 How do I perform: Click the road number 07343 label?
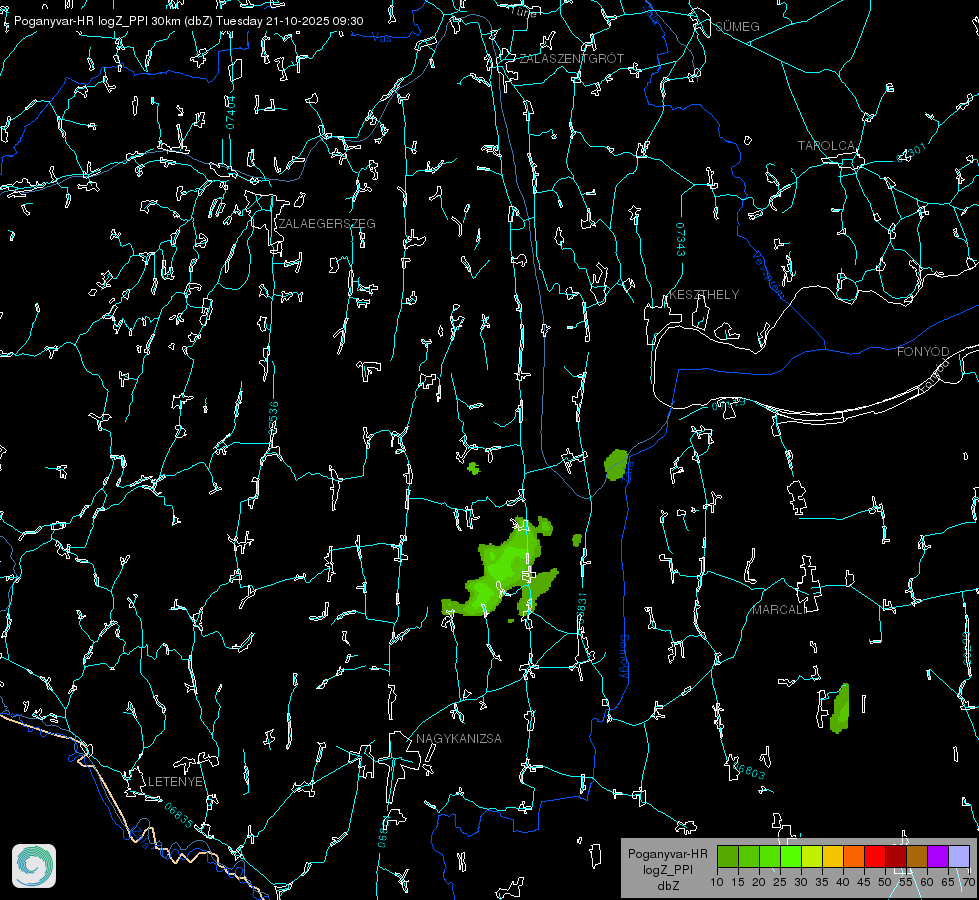pyautogui.click(x=681, y=239)
